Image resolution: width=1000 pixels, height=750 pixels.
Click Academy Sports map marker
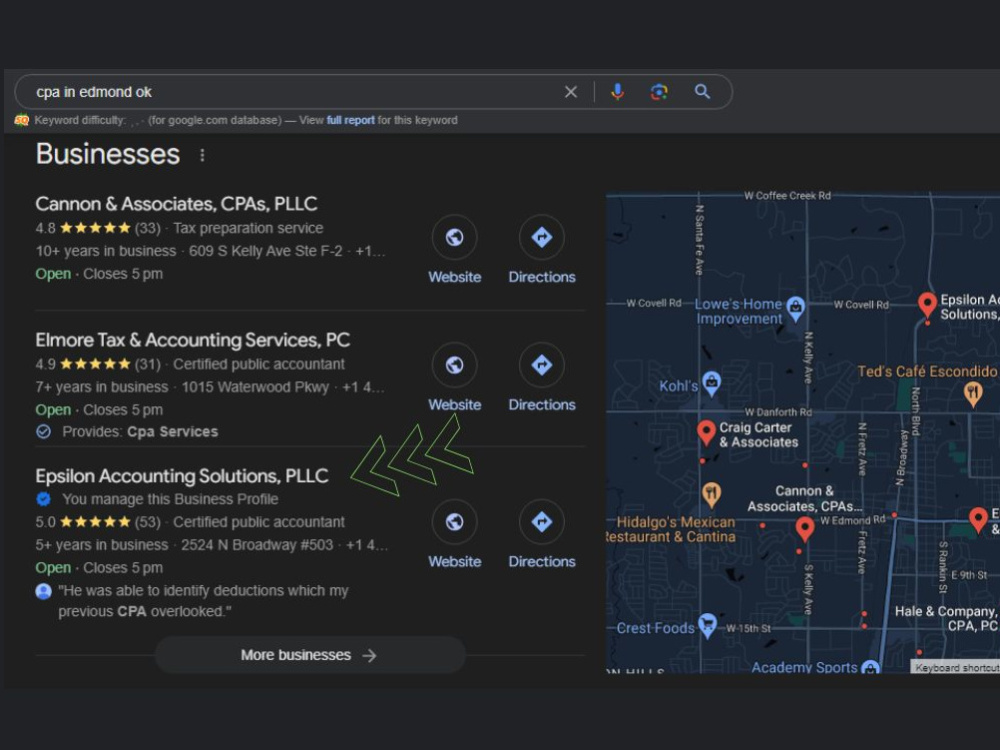click(x=870, y=667)
